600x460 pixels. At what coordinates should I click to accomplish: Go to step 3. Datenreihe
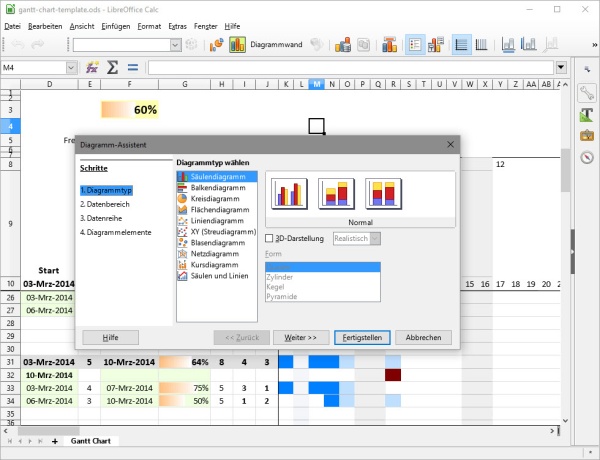tap(101, 219)
